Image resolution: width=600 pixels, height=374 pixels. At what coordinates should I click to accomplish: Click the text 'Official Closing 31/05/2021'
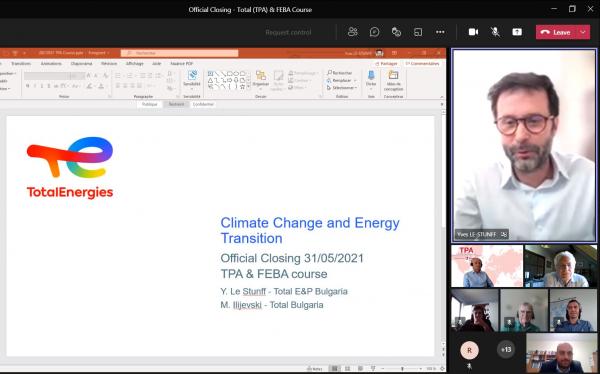(x=292, y=258)
